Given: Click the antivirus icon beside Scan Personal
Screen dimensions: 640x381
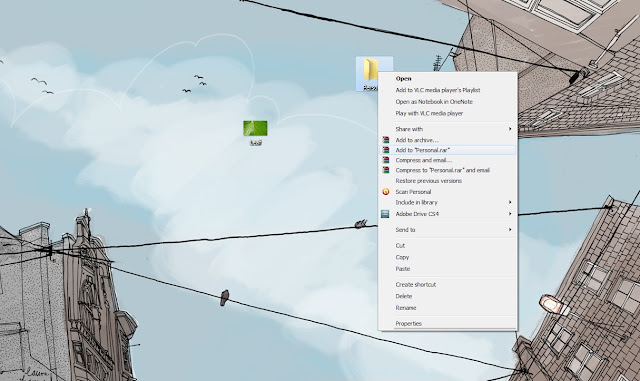Looking at the screenshot, I should pyautogui.click(x=385, y=192).
